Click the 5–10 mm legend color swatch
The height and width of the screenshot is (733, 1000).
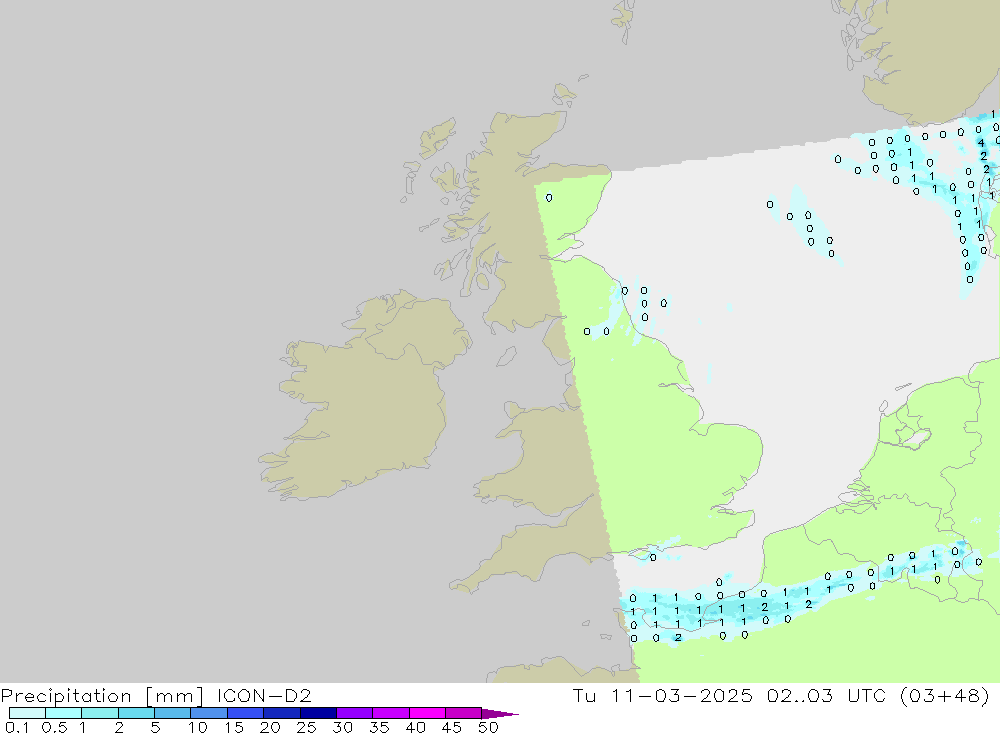pos(172,713)
